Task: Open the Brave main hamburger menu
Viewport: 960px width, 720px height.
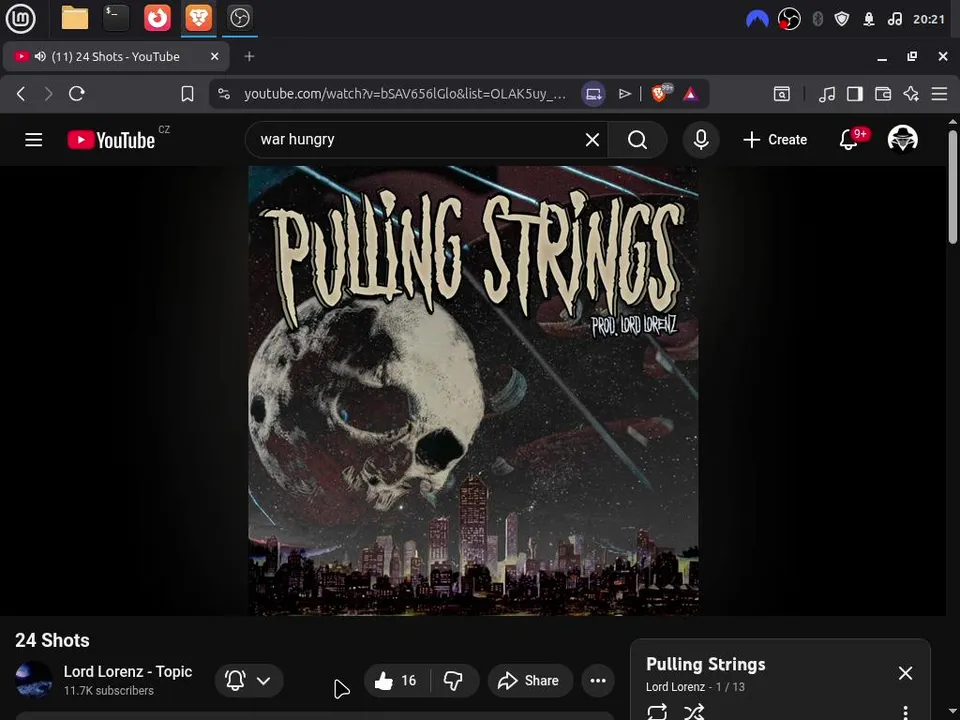Action: point(939,94)
